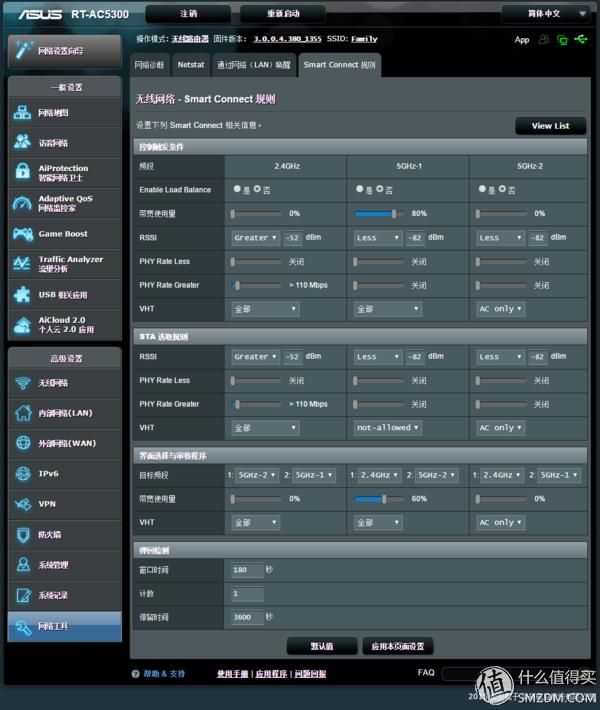This screenshot has width=600, height=710.
Task: Click the bounce detection window time field
Action: pyautogui.click(x=247, y=570)
